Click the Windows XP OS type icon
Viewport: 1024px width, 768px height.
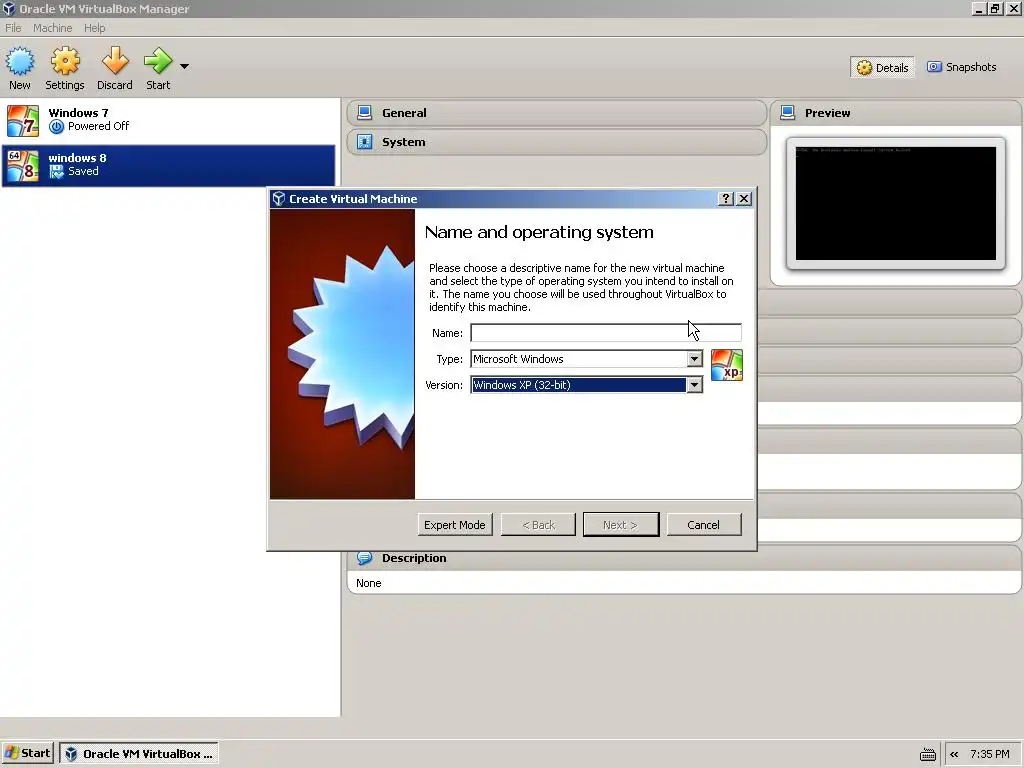click(x=727, y=364)
